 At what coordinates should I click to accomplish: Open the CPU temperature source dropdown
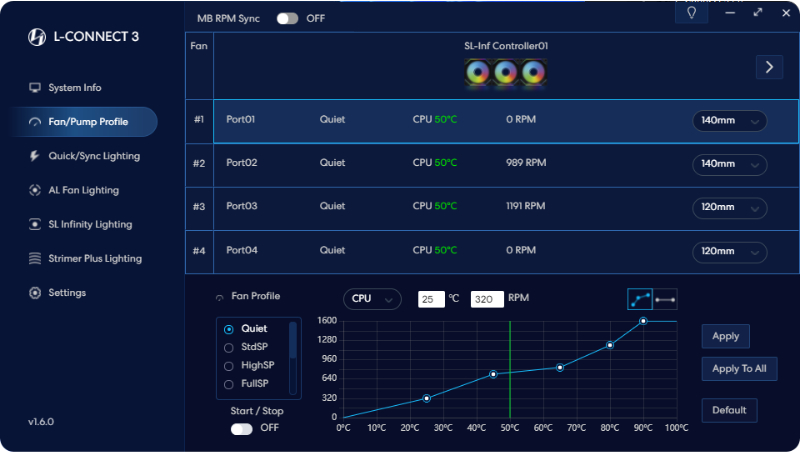click(372, 298)
